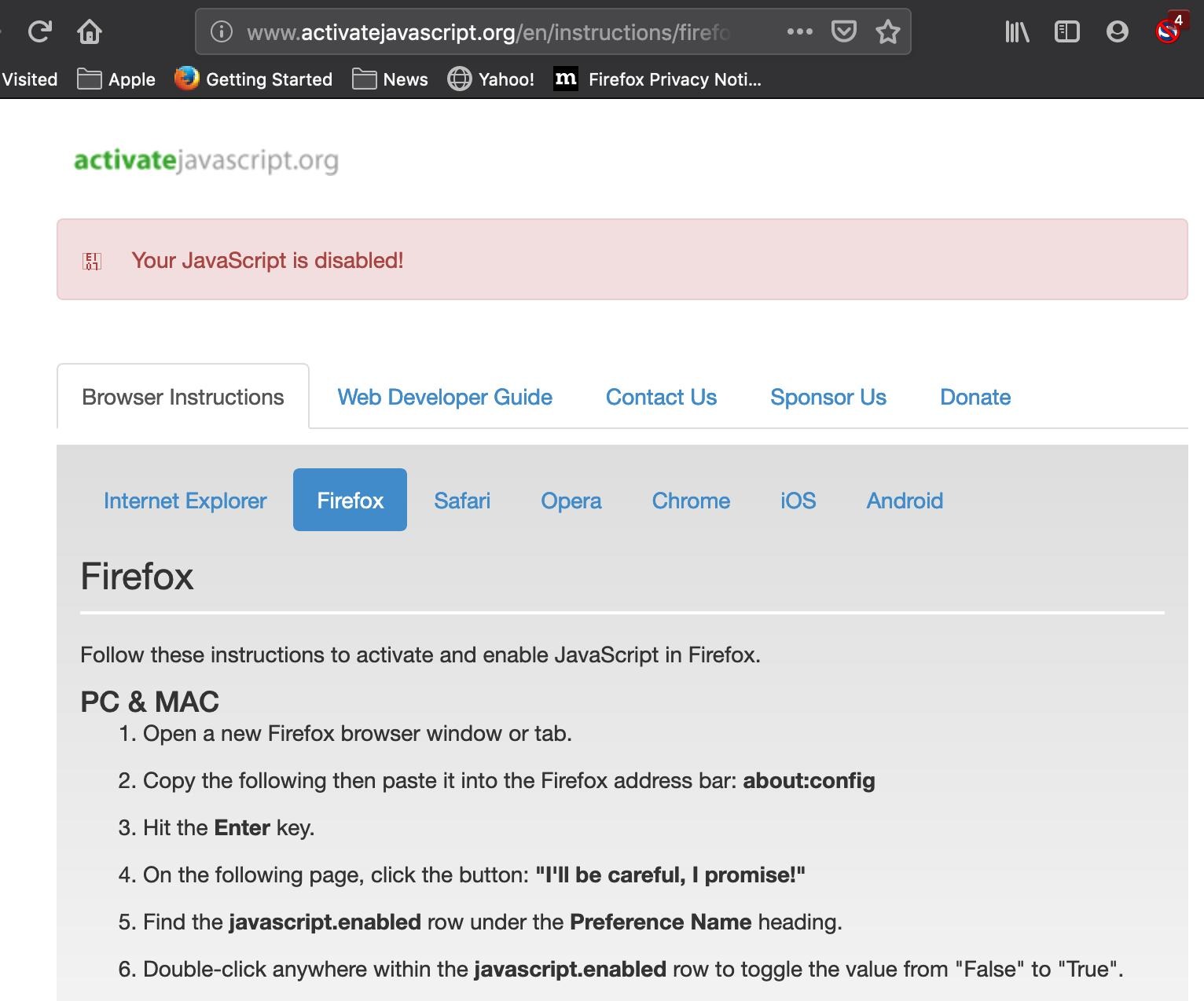This screenshot has width=1204, height=1001.
Task: Select the Browser Instructions tab
Action: [183, 397]
